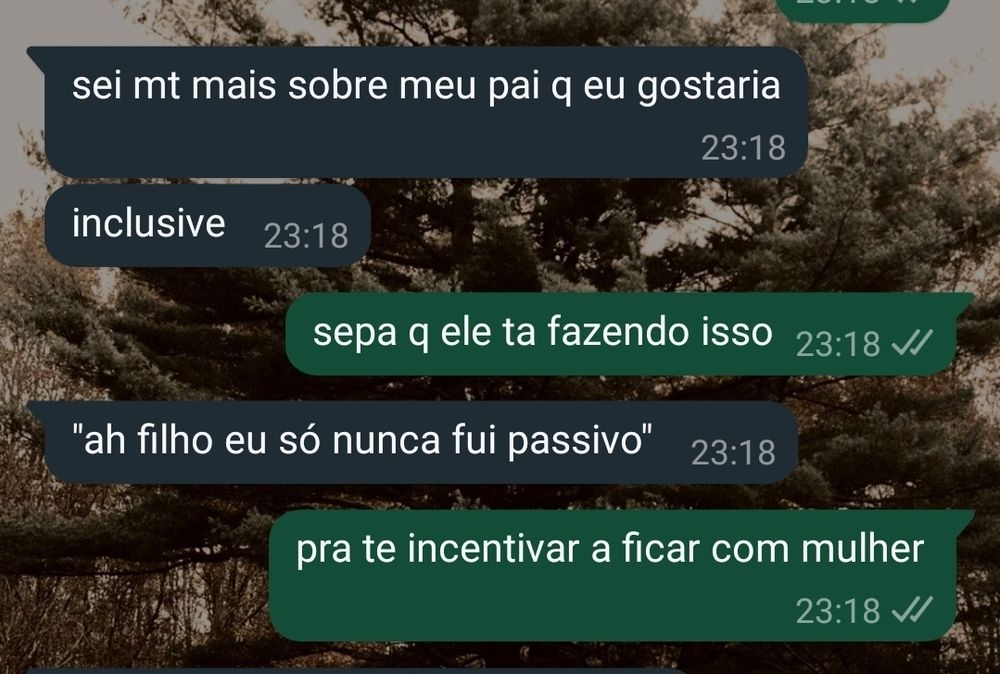Tap the 23:18 timestamp of 'sei mt mais' message
This screenshot has width=1000, height=674.
pyautogui.click(x=743, y=148)
